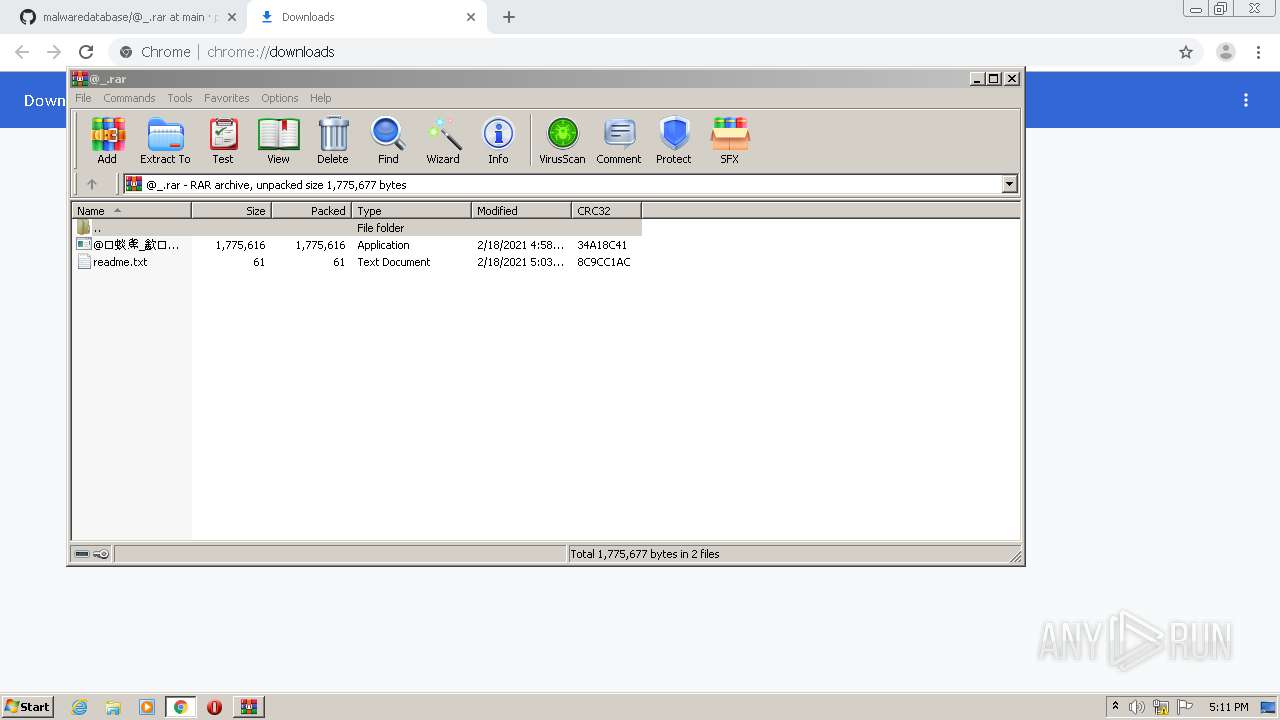
Task: Go back in Chrome
Action: coord(22,52)
